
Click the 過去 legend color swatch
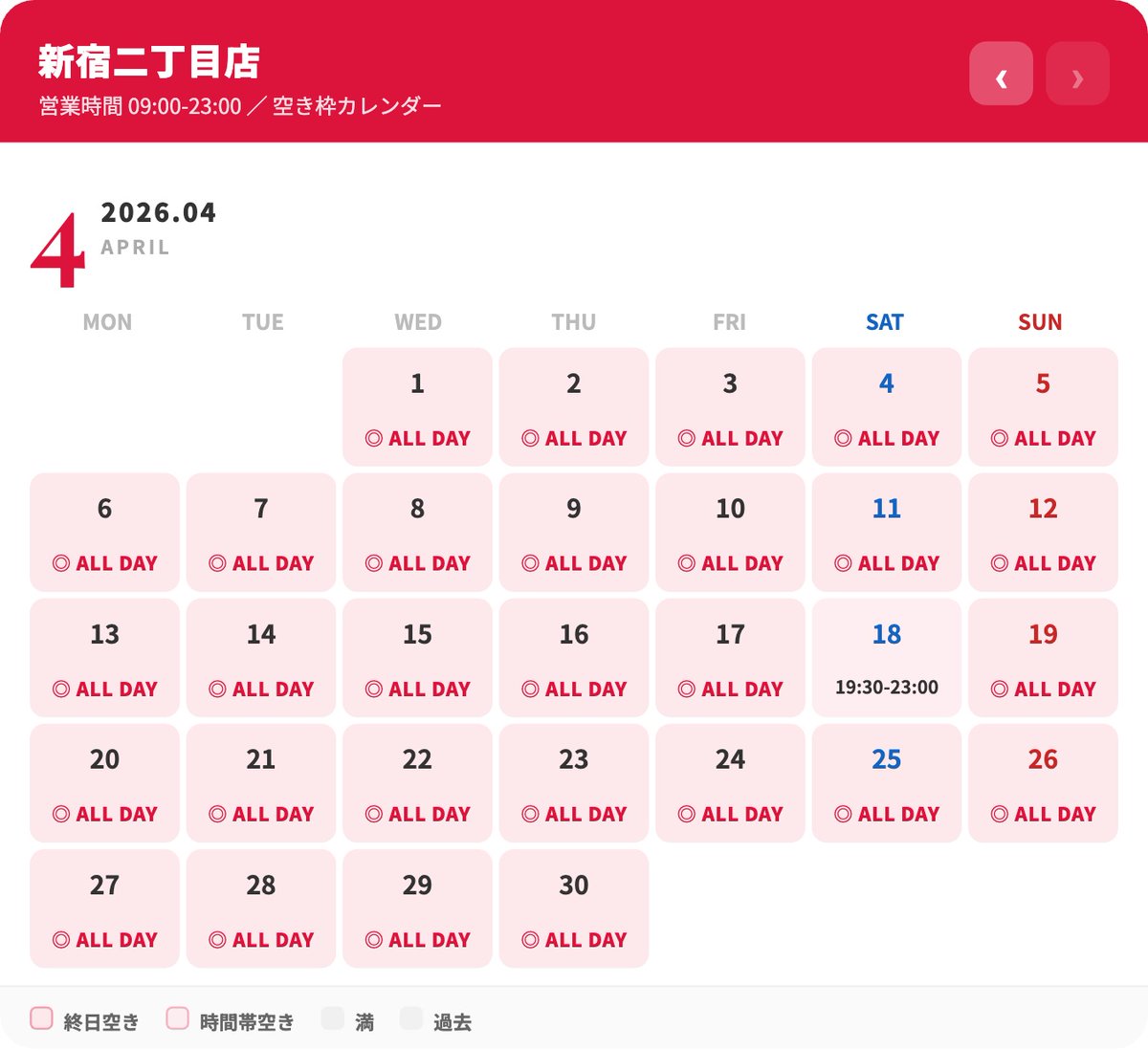coord(411,1018)
